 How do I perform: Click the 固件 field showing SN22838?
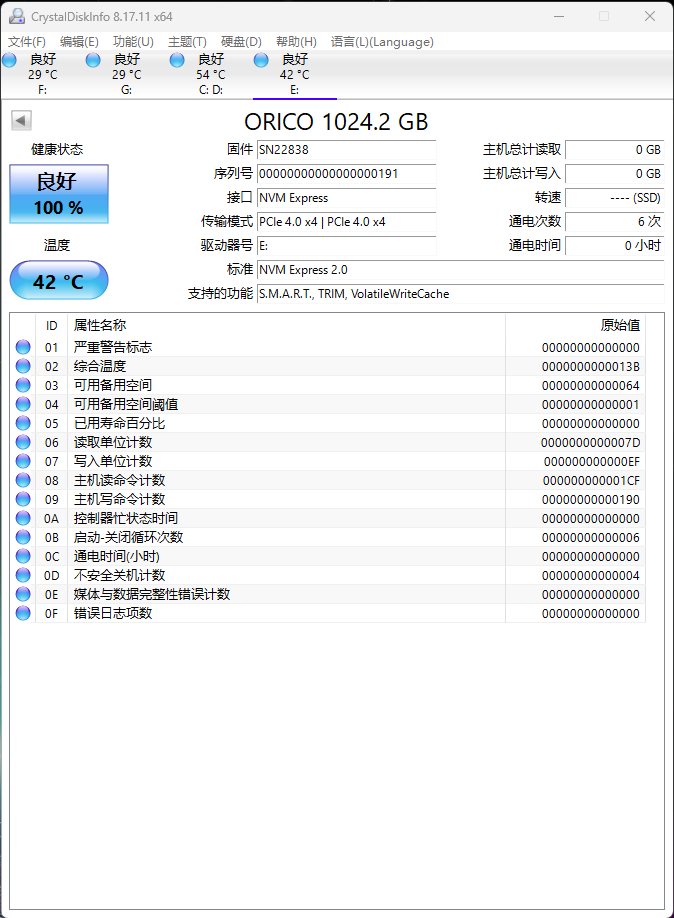point(347,150)
